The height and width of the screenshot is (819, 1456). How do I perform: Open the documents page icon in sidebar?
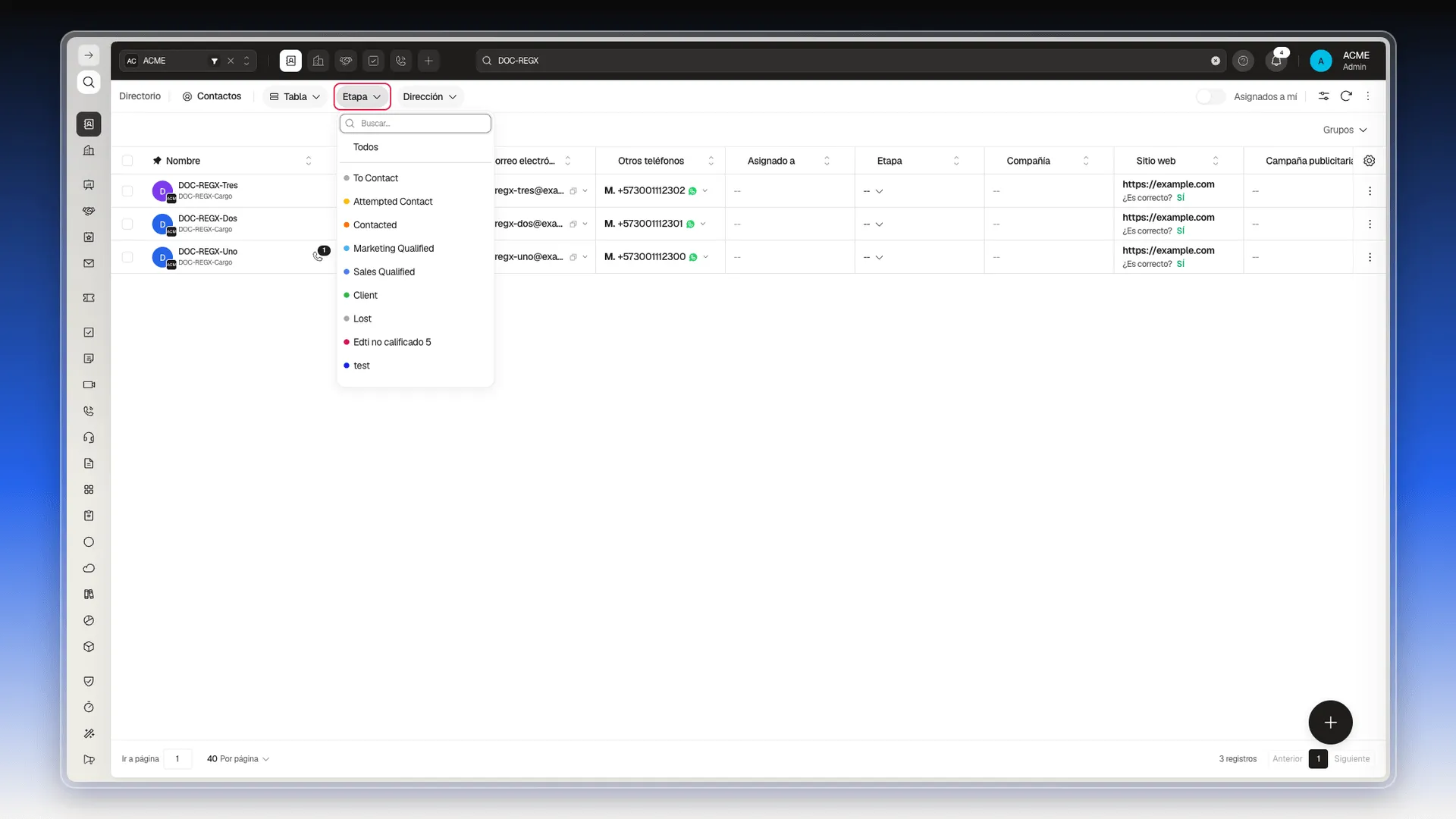click(x=89, y=463)
